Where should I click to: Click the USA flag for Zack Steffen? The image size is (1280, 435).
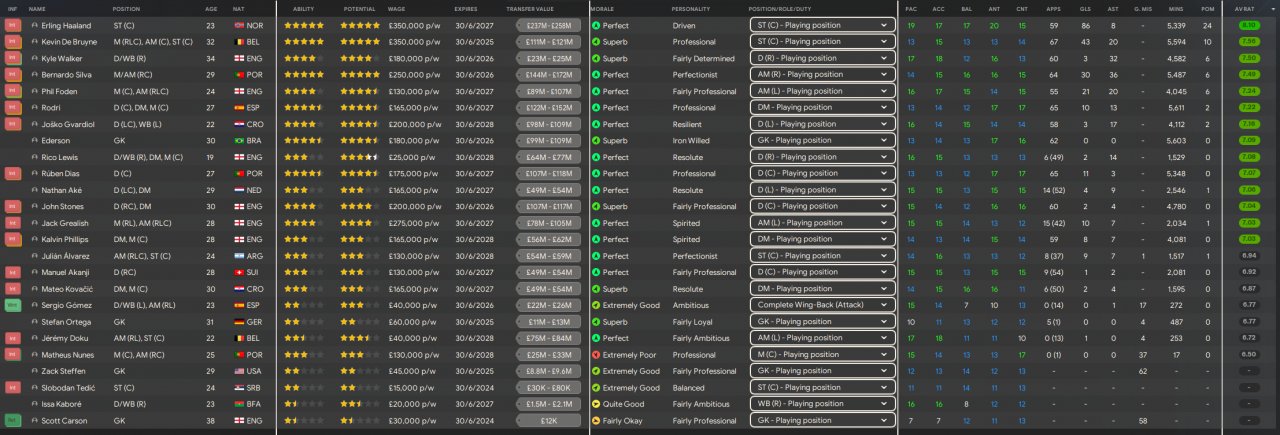pyautogui.click(x=238, y=371)
